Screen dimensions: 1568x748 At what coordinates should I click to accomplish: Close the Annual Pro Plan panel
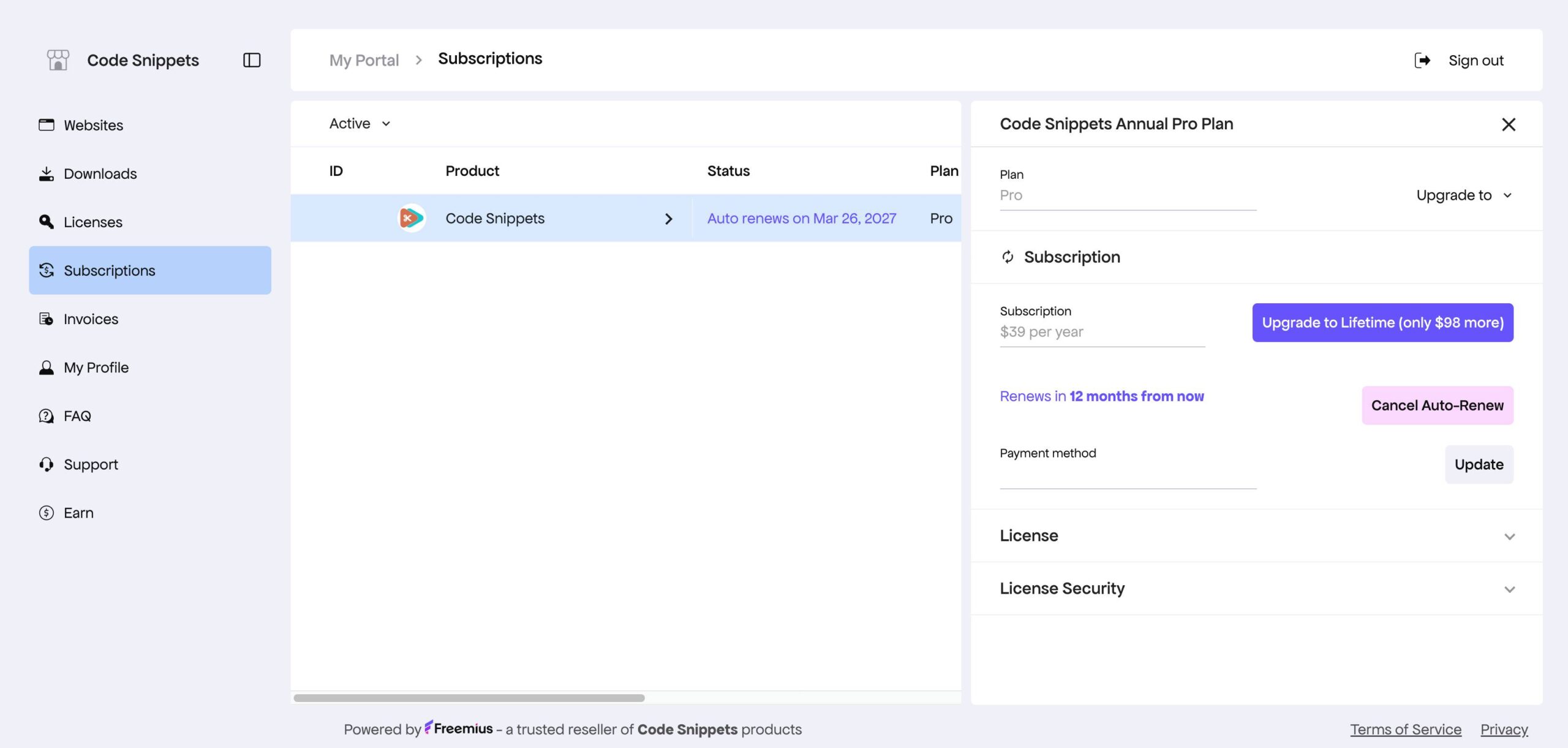[x=1509, y=124]
